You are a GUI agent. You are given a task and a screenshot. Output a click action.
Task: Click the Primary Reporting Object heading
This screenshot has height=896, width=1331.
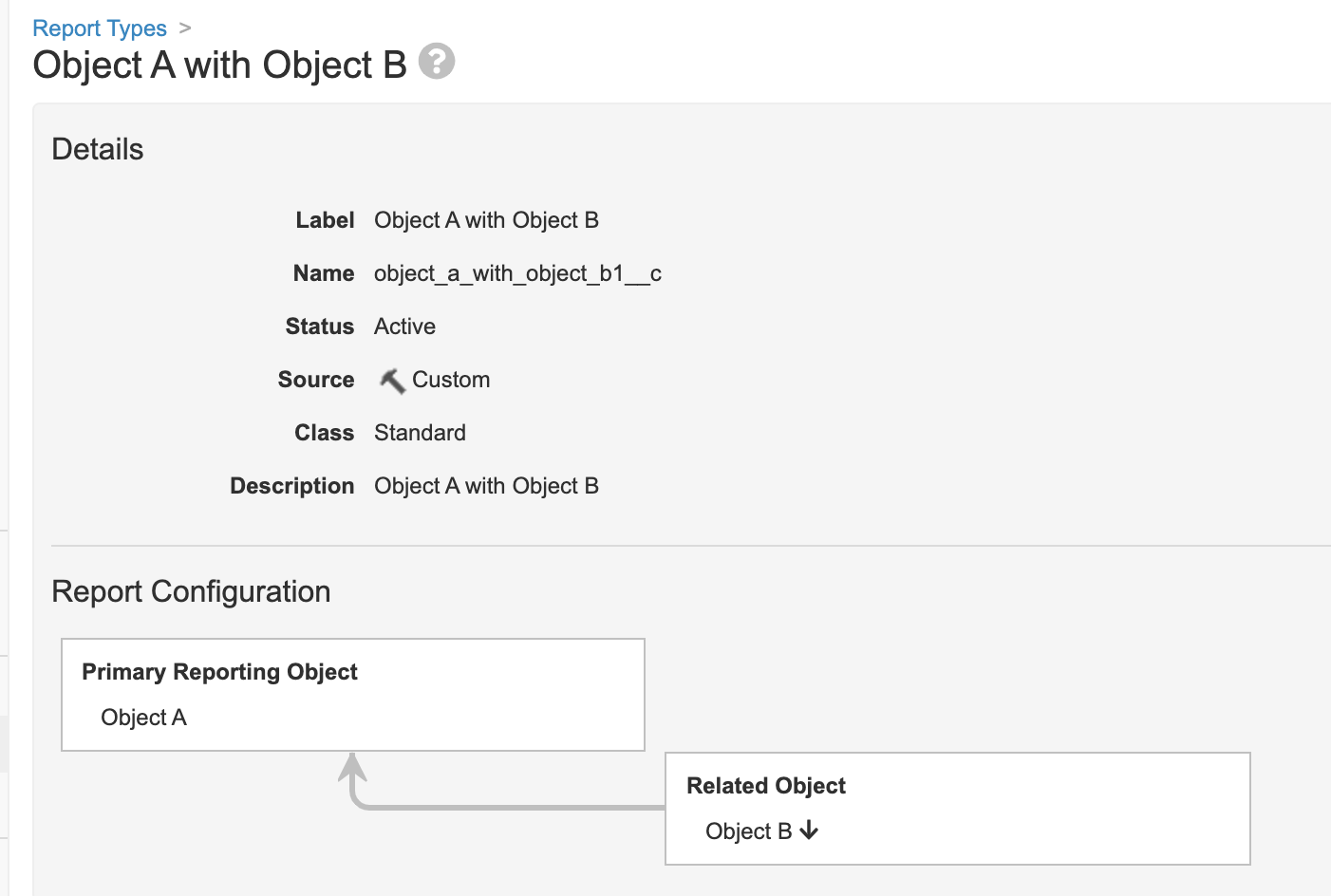[x=219, y=672]
